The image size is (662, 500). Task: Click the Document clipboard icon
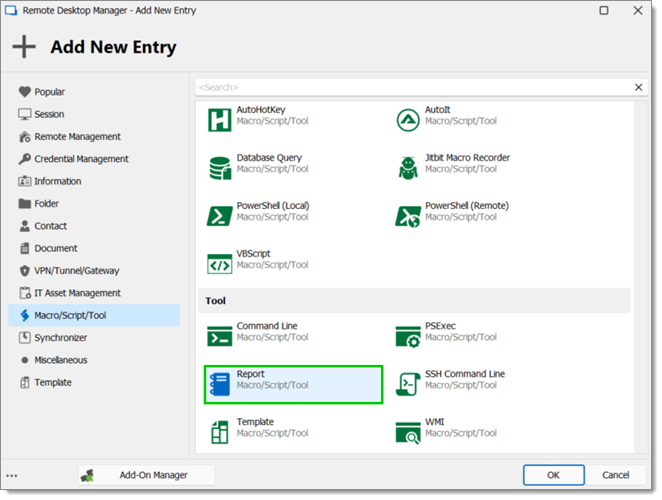[24, 248]
